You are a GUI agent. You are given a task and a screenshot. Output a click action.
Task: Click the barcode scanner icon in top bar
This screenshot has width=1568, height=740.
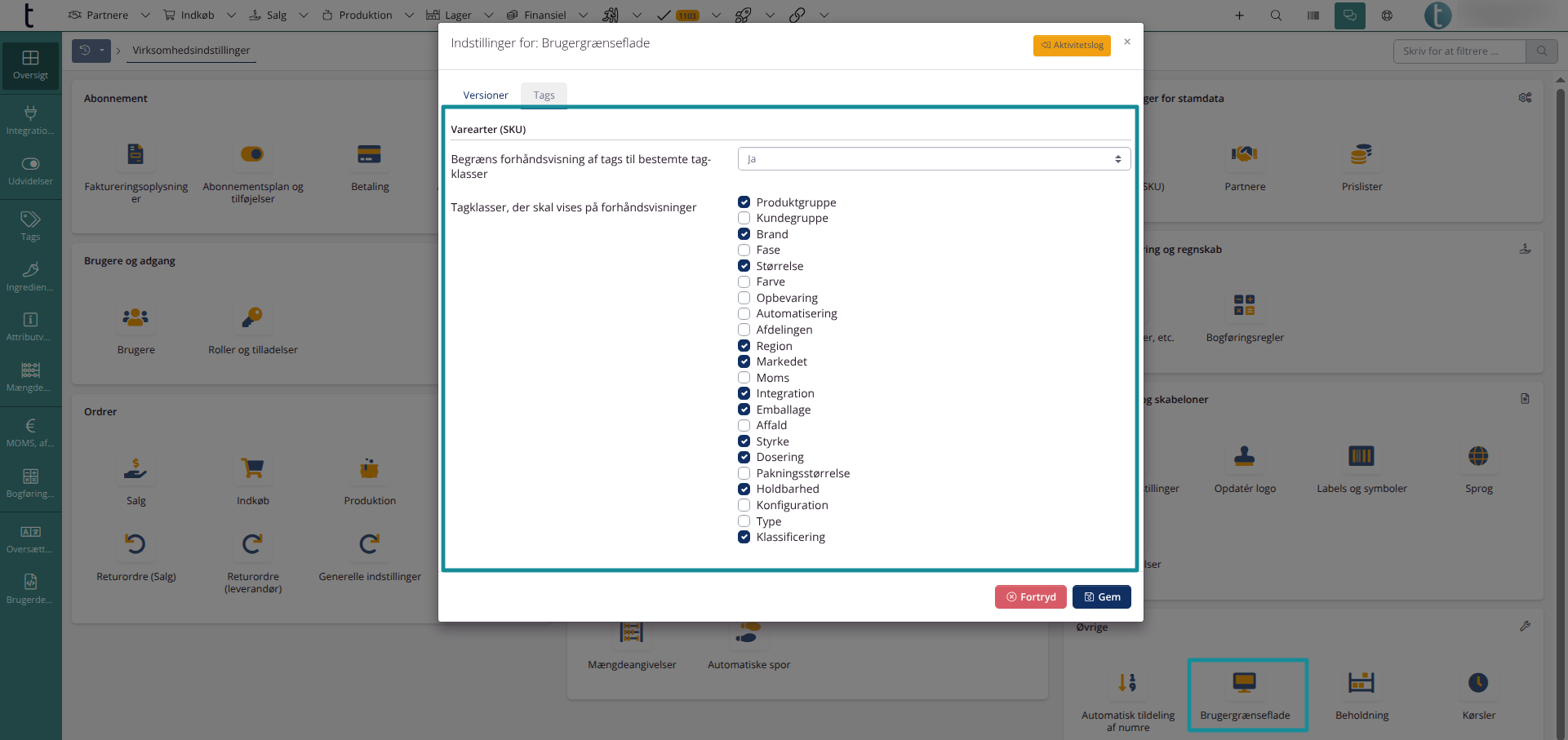1313,16
